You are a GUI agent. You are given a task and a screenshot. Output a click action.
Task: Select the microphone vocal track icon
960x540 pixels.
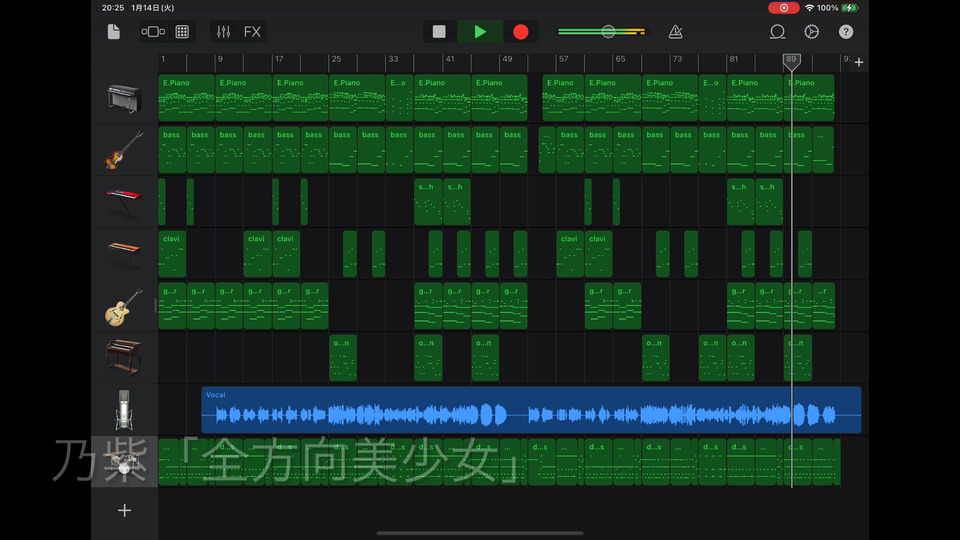(x=124, y=410)
